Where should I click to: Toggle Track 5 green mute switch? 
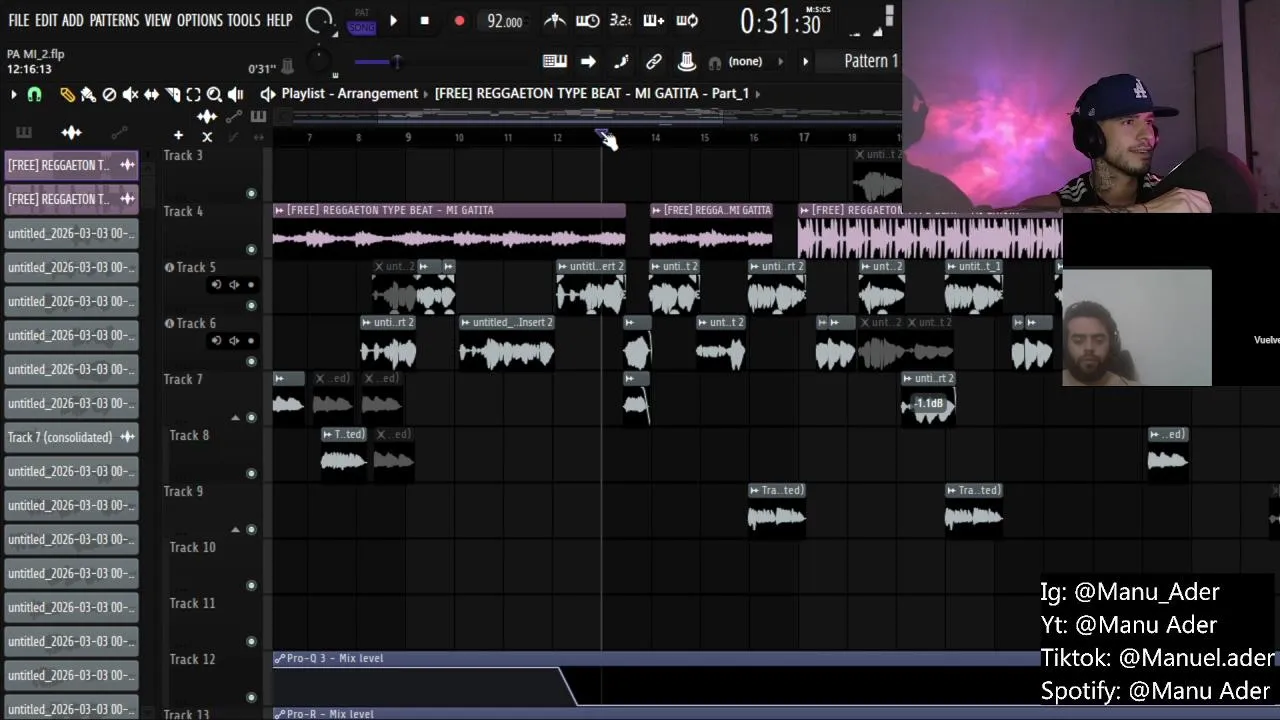(x=251, y=305)
